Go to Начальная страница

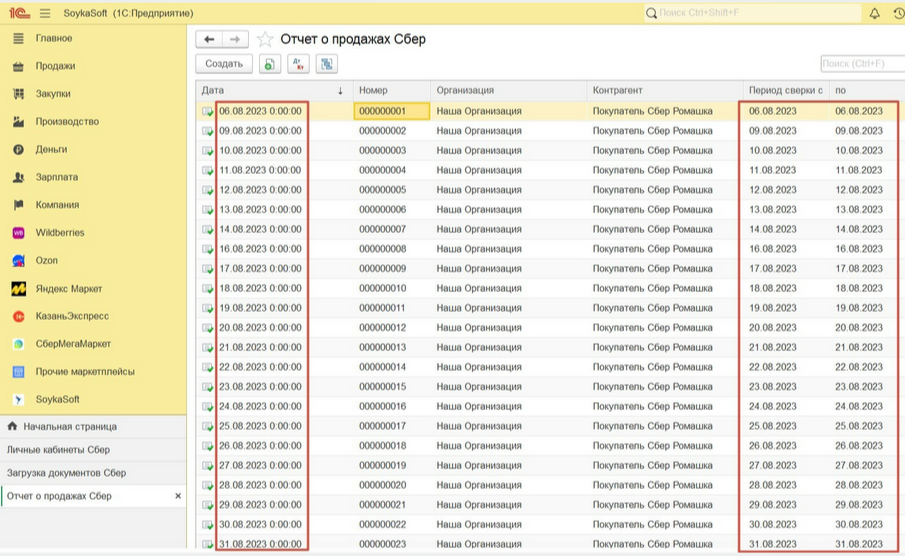click(70, 426)
